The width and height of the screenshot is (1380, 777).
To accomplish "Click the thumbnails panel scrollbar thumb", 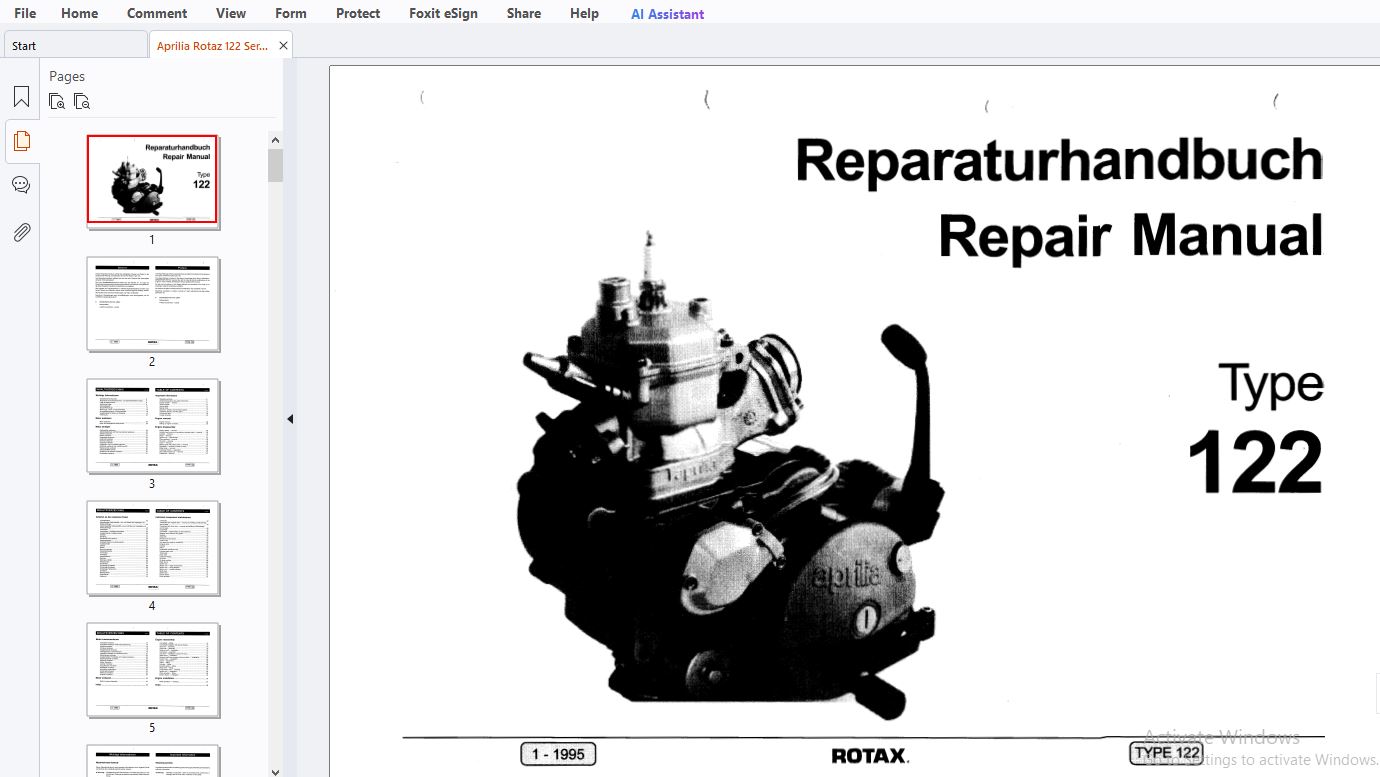I will point(276,165).
